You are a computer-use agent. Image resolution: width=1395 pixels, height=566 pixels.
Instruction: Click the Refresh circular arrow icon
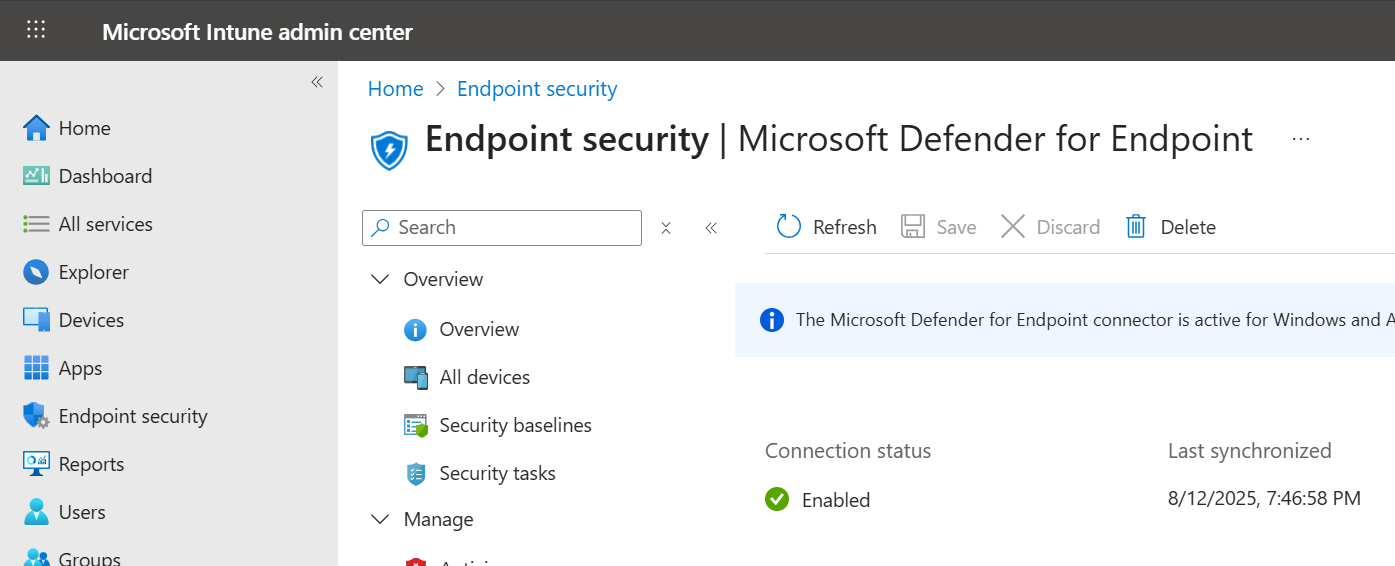tap(789, 227)
